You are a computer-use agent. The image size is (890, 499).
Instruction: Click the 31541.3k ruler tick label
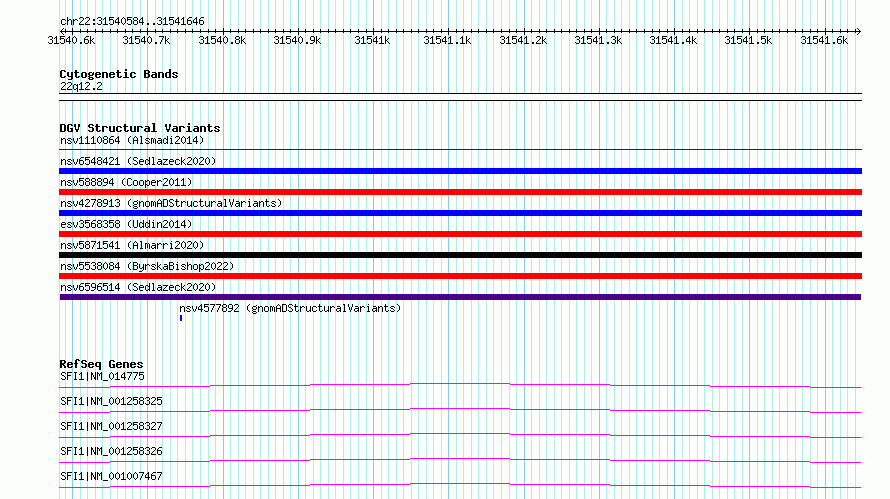click(598, 40)
